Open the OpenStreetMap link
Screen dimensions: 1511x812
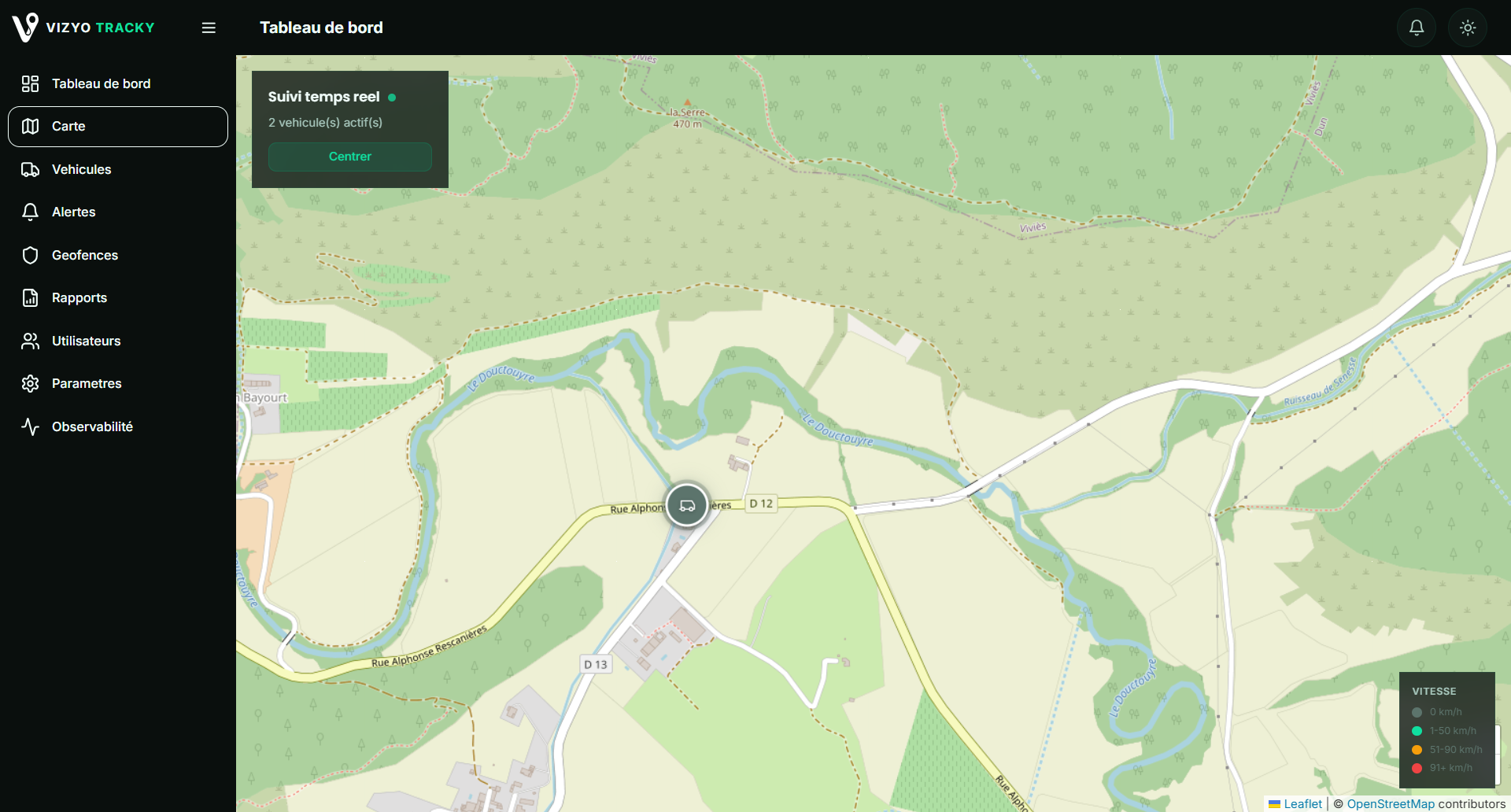(x=1391, y=803)
